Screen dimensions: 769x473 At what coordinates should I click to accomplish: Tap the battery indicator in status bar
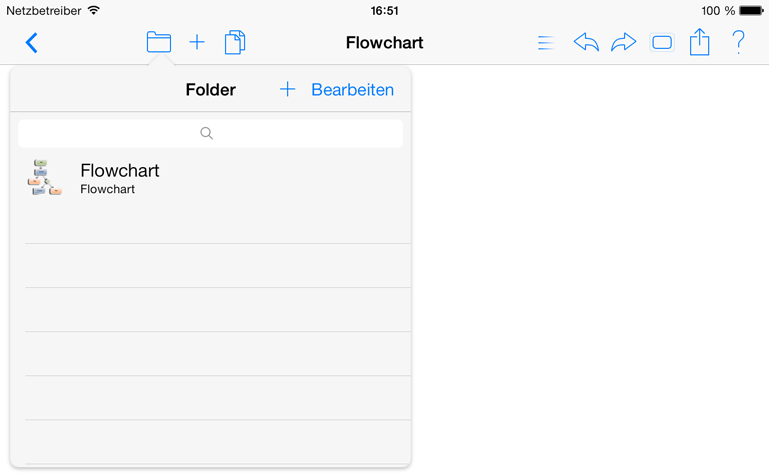tap(751, 10)
